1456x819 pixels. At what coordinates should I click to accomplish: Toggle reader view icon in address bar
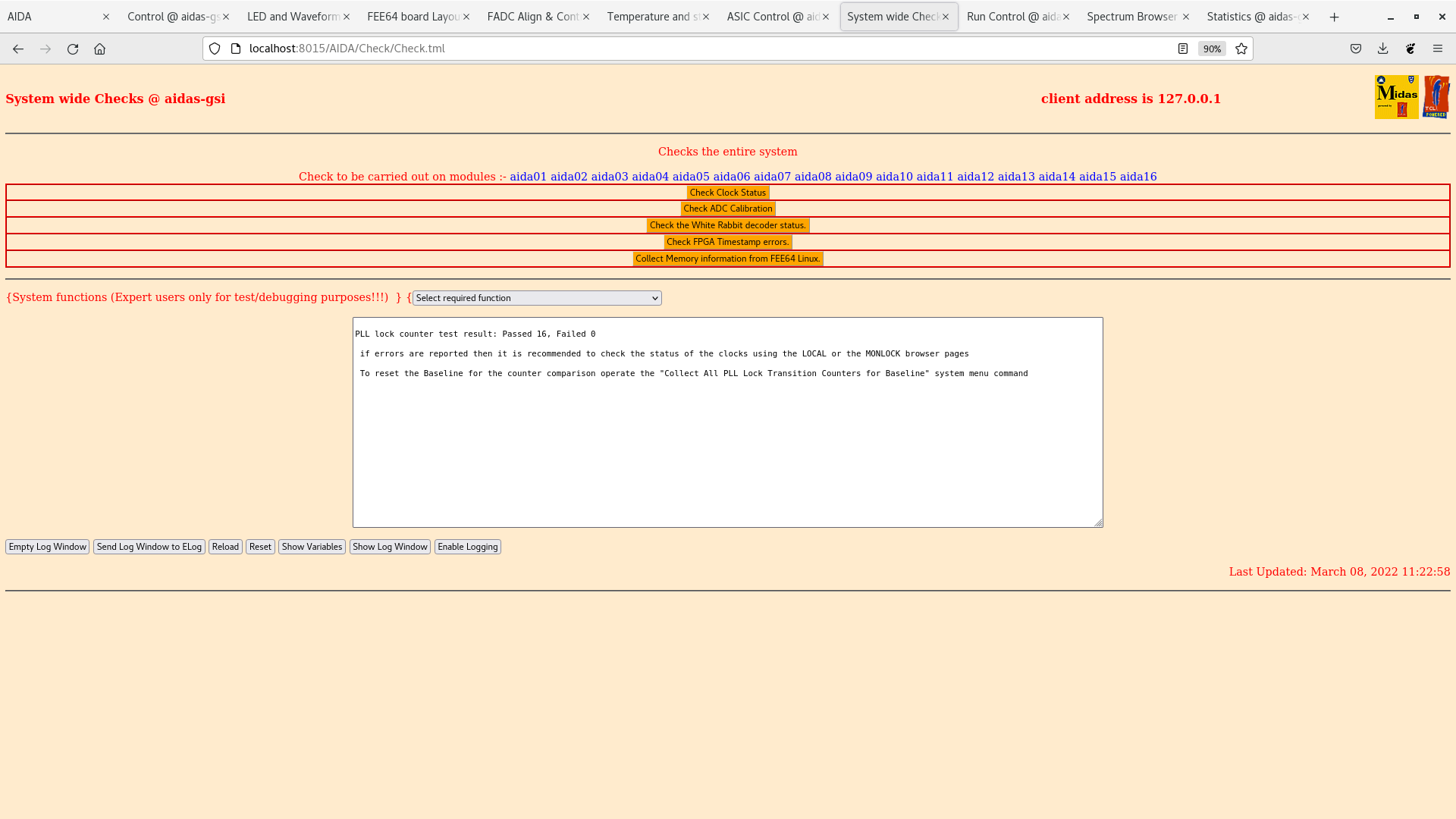1182,49
